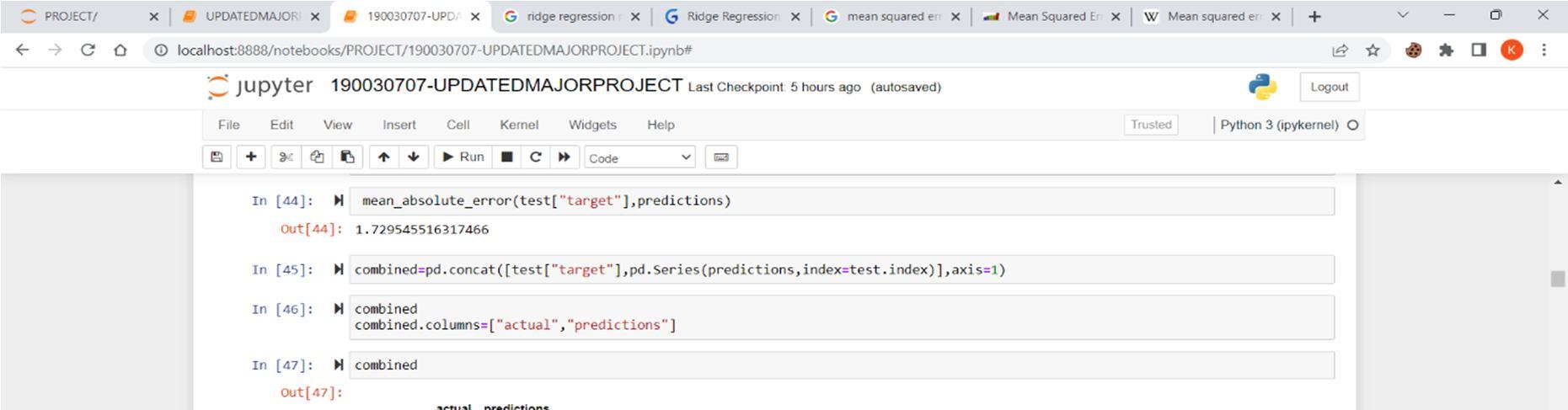This screenshot has width=1568, height=410.
Task: Expand Chrome's tab search chevron
Action: pos(1403,15)
